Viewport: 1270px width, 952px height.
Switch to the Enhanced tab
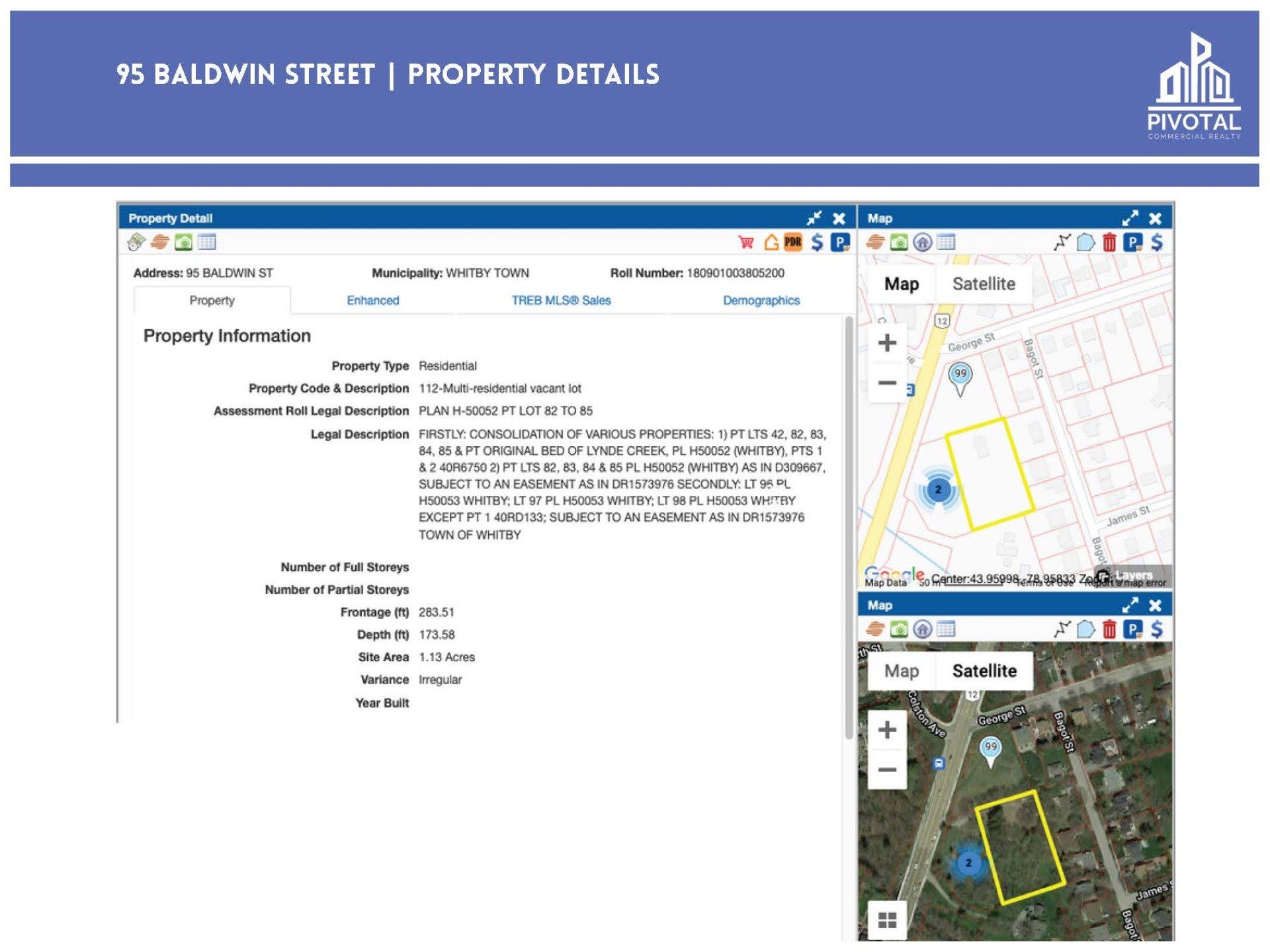coord(373,301)
